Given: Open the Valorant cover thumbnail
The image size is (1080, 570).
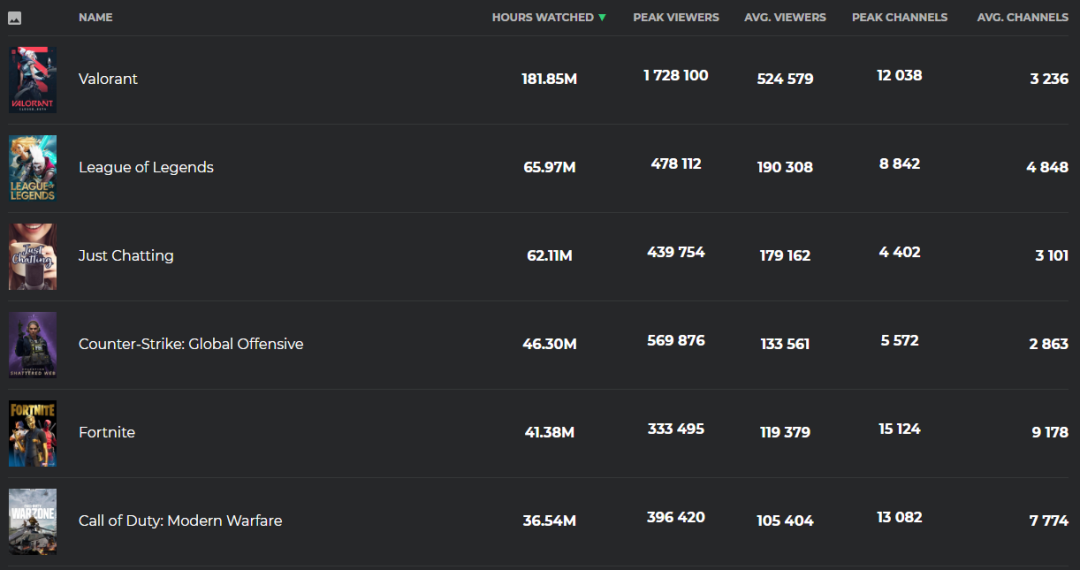Looking at the screenshot, I should point(33,80).
